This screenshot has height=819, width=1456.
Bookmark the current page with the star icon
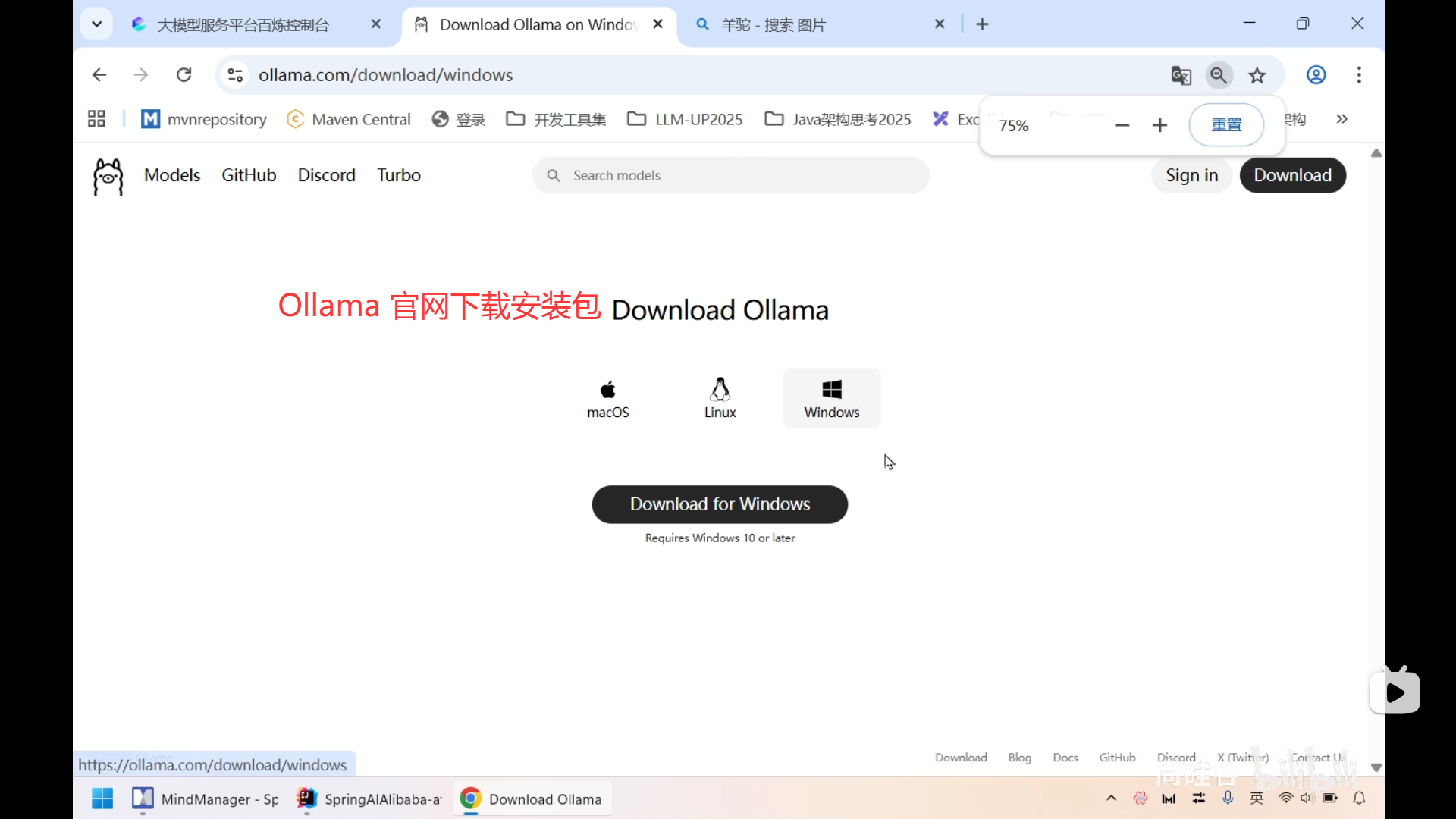point(1257,75)
